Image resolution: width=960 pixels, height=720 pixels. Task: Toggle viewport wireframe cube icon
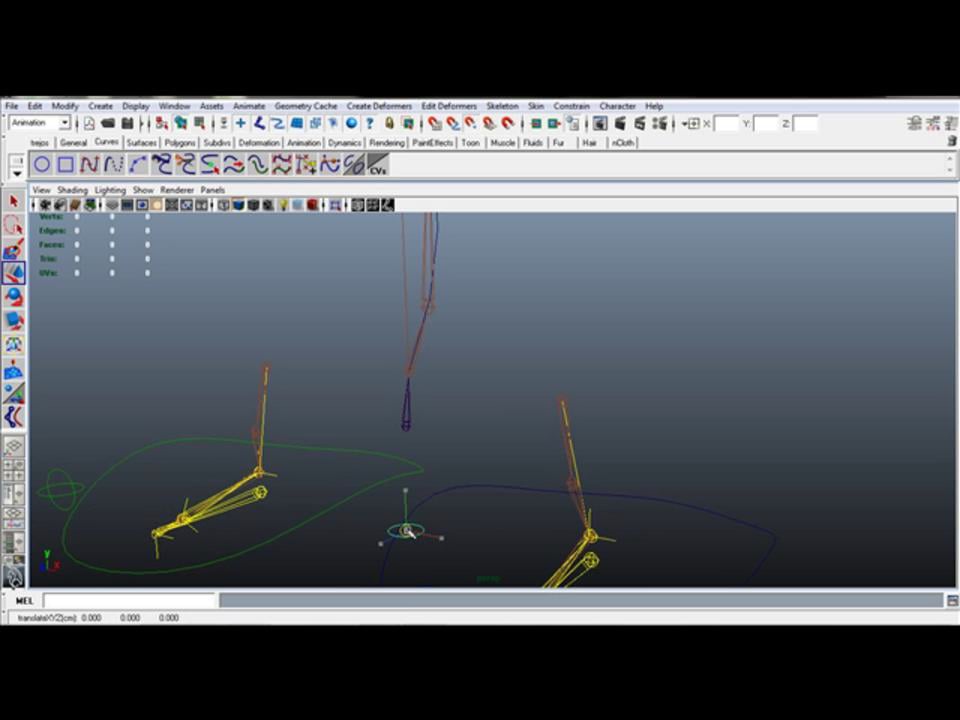pyautogui.click(x=224, y=205)
